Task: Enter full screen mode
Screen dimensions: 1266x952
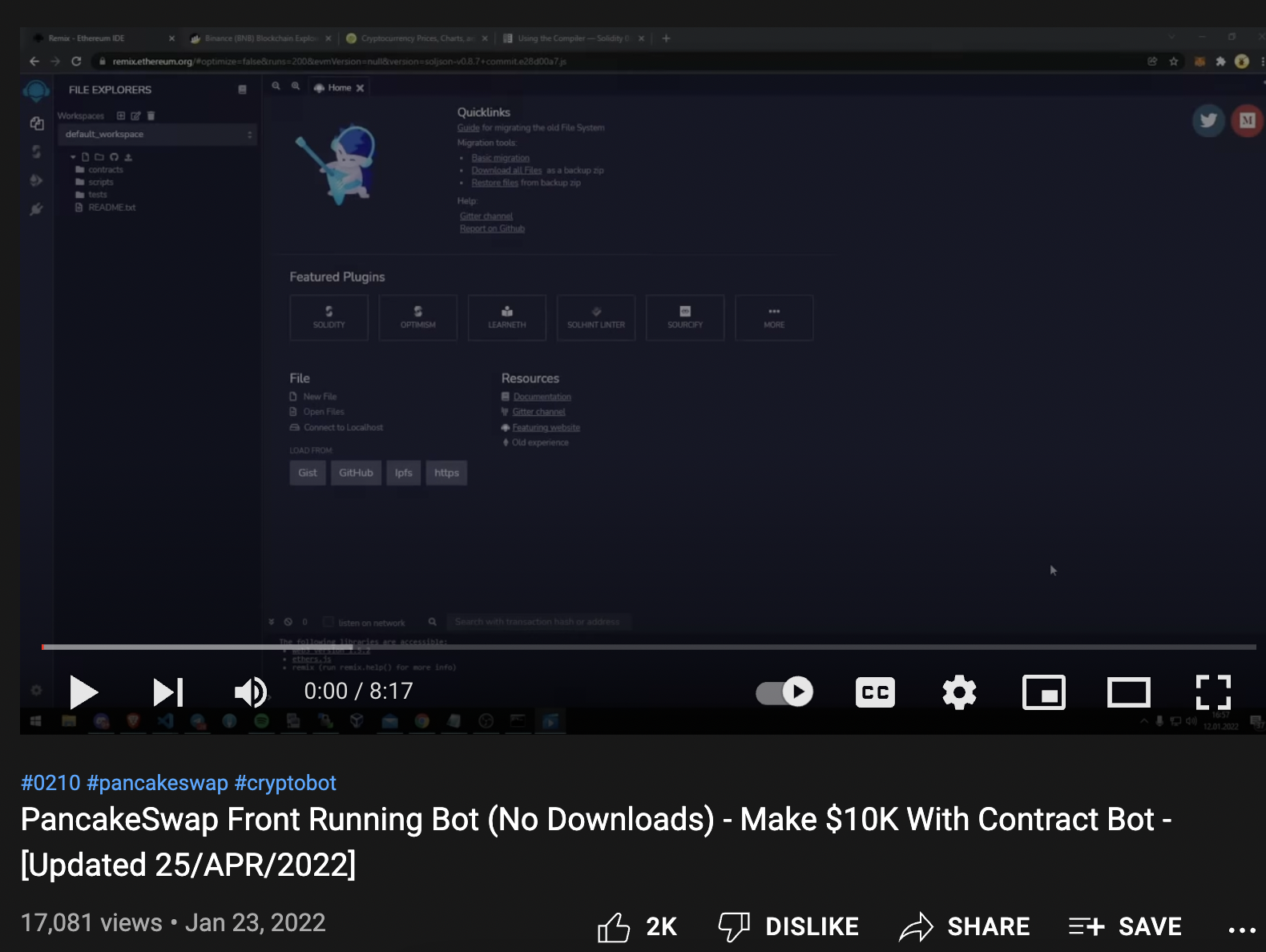Action: click(1213, 692)
